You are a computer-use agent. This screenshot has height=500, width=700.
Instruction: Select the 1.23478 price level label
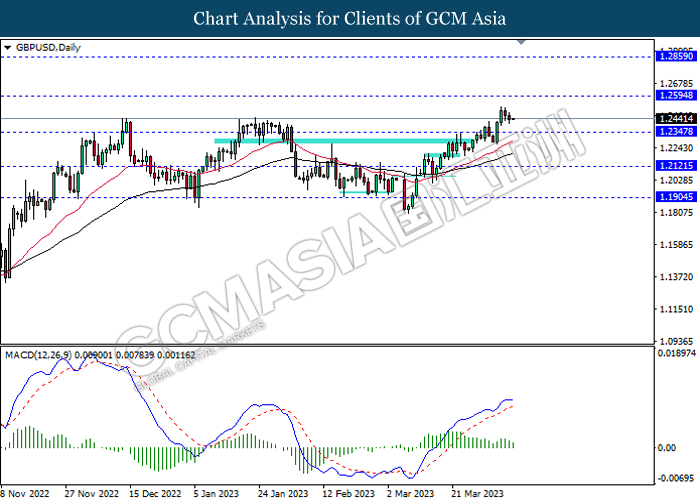coord(676,131)
